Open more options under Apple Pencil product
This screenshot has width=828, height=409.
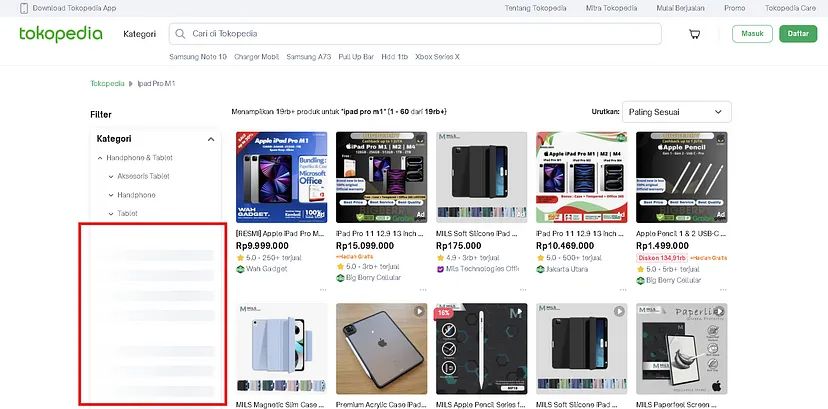pyautogui.click(x=723, y=289)
